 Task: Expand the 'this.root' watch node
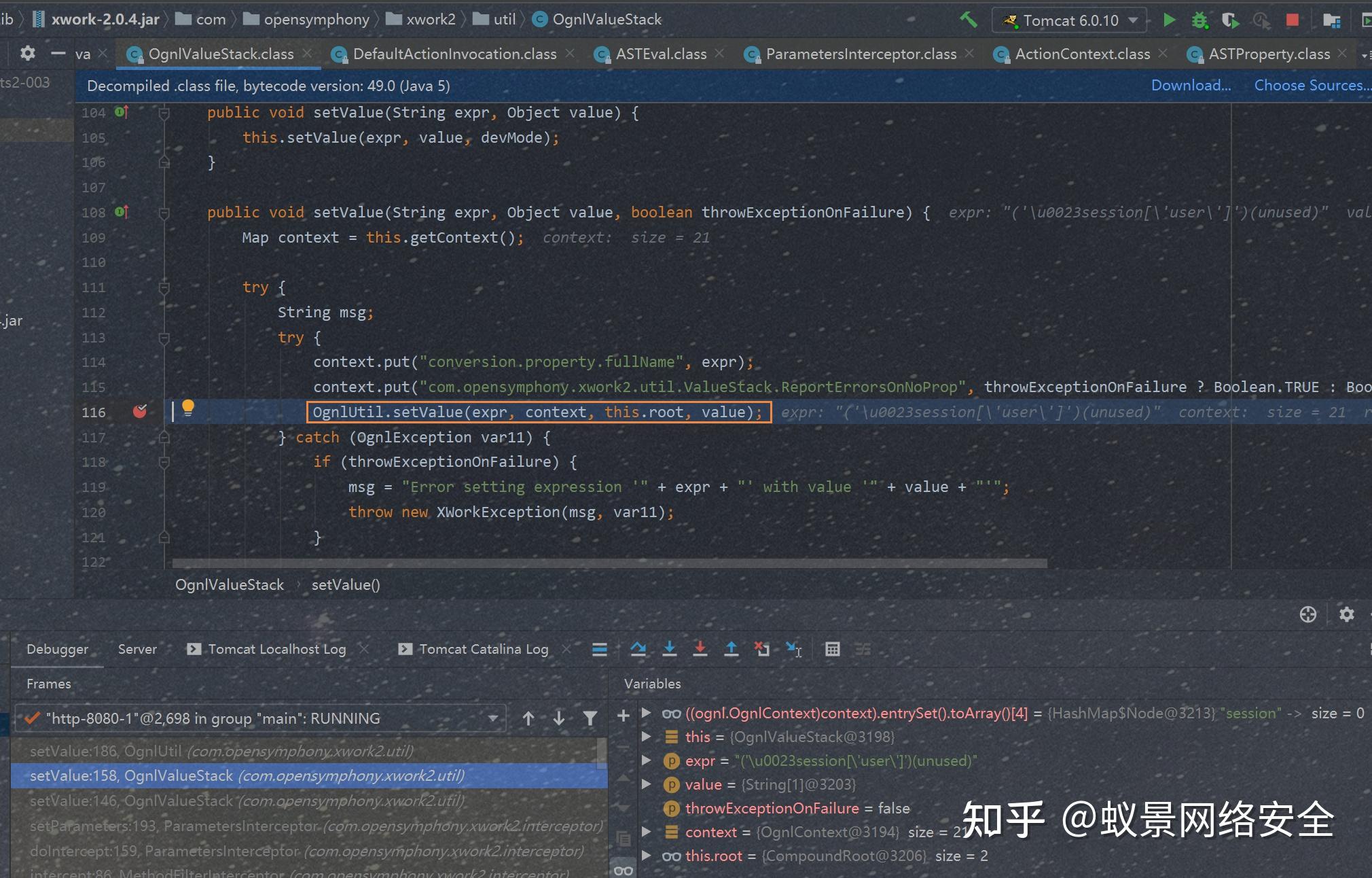point(647,856)
